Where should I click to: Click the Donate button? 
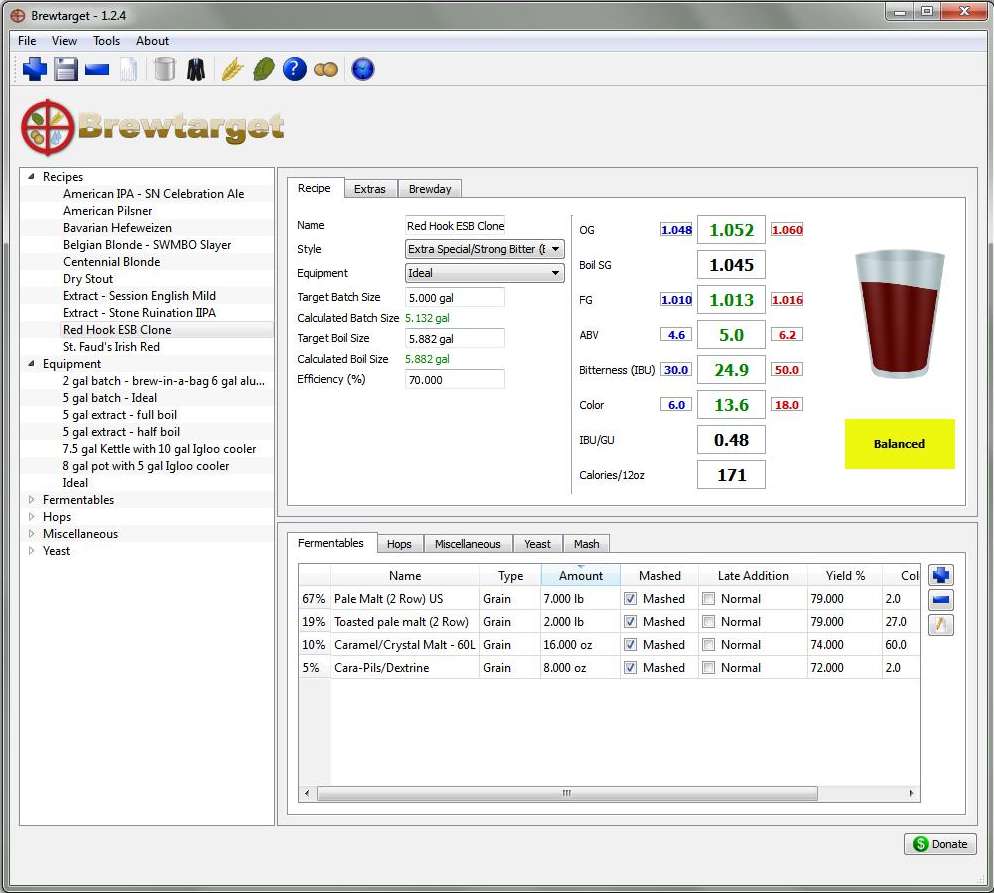click(940, 844)
